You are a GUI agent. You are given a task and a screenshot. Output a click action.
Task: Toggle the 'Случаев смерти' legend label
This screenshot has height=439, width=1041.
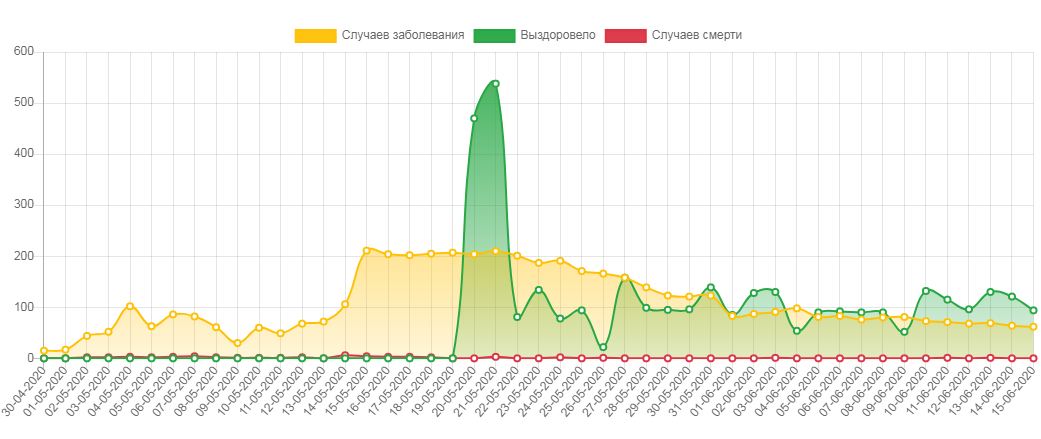pyautogui.click(x=696, y=35)
